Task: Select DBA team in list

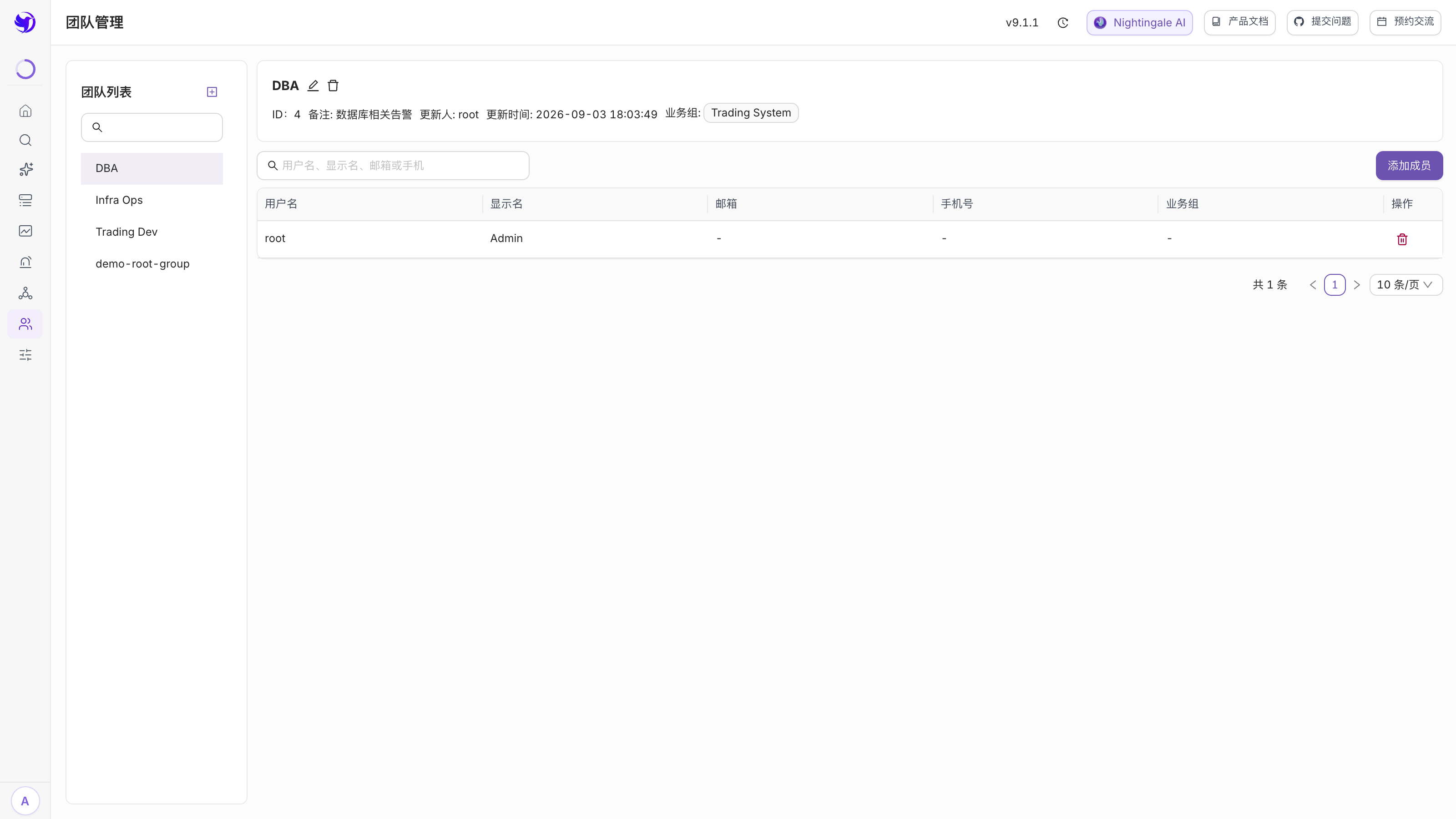Action: (152, 168)
